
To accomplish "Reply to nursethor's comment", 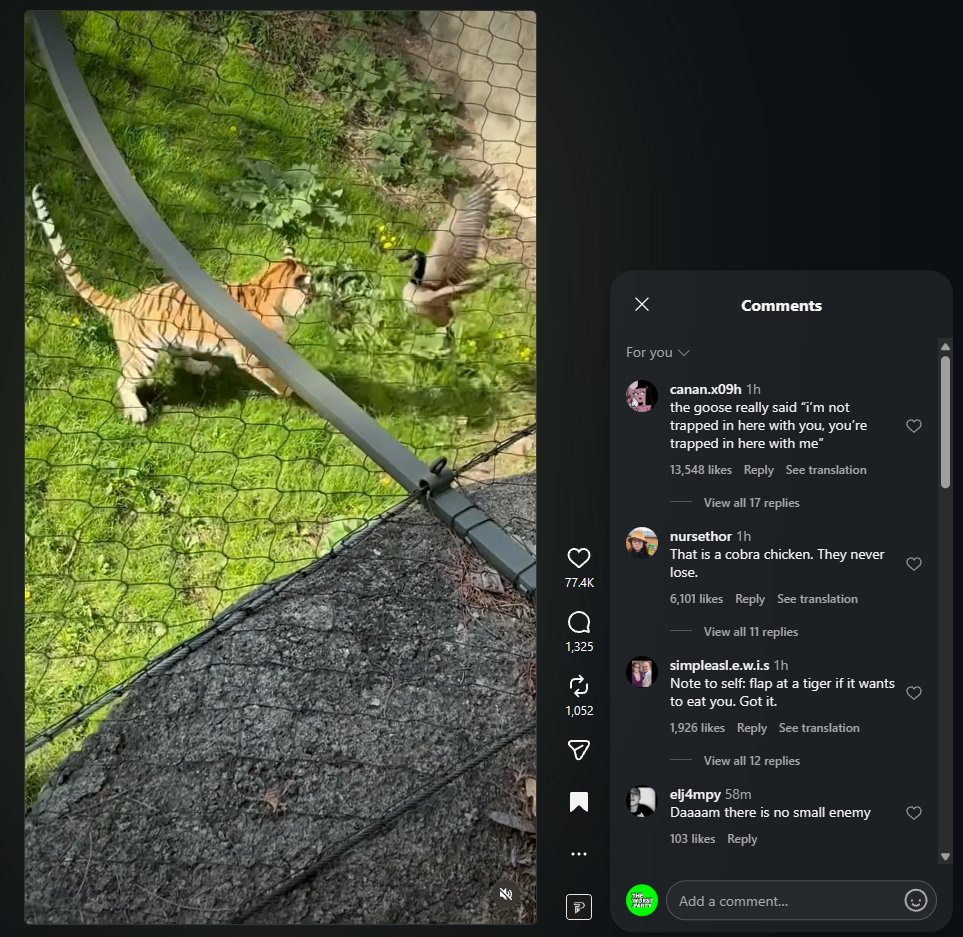I will click(x=750, y=599).
